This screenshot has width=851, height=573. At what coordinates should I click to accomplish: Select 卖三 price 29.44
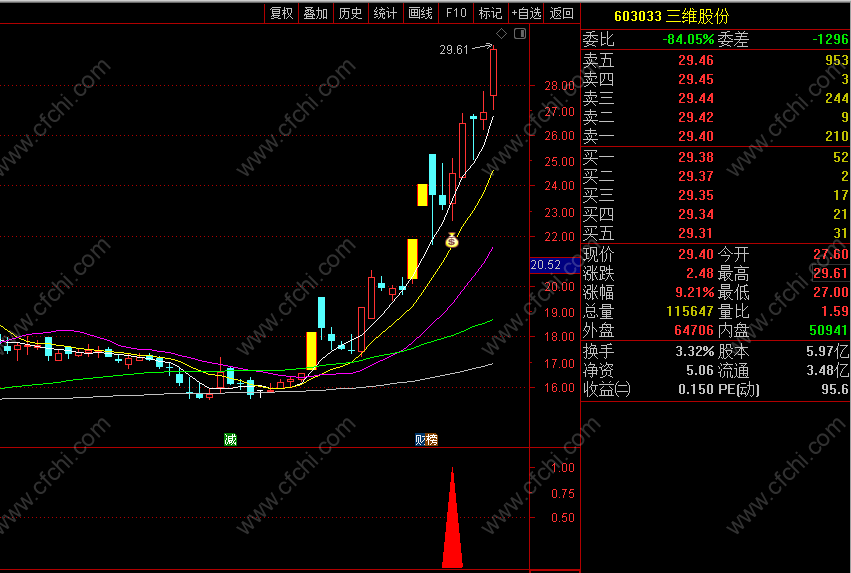tap(696, 98)
